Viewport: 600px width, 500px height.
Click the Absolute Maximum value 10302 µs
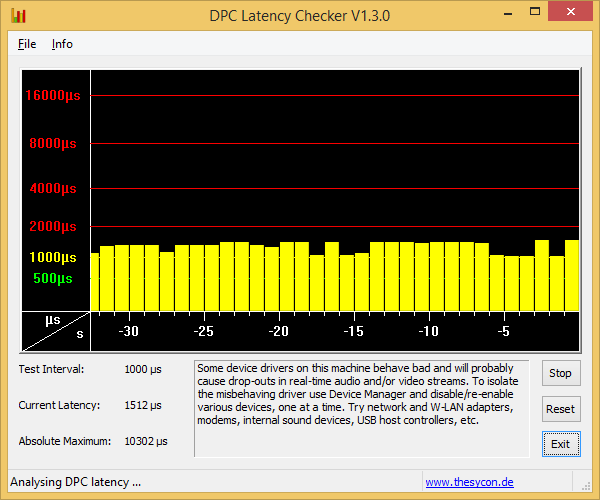tap(146, 441)
